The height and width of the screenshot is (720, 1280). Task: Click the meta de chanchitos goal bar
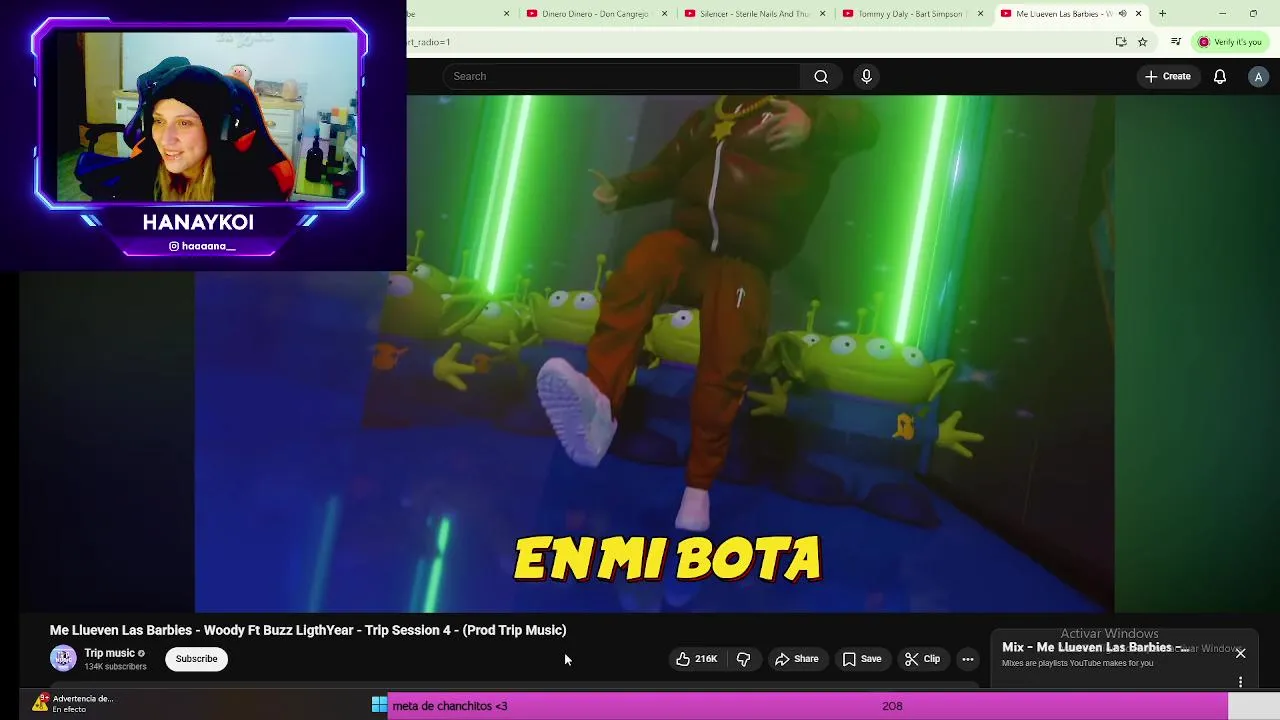(x=807, y=706)
